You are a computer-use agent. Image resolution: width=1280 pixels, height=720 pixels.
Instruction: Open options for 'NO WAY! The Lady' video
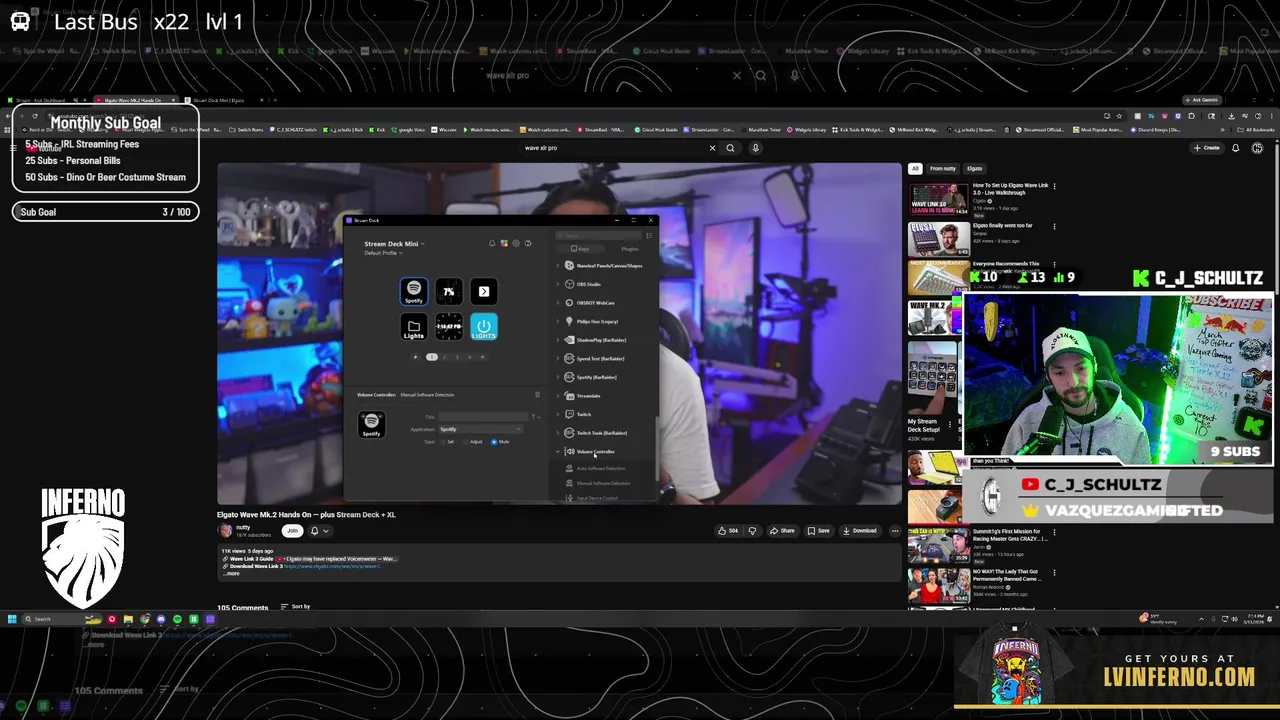(x=1054, y=573)
